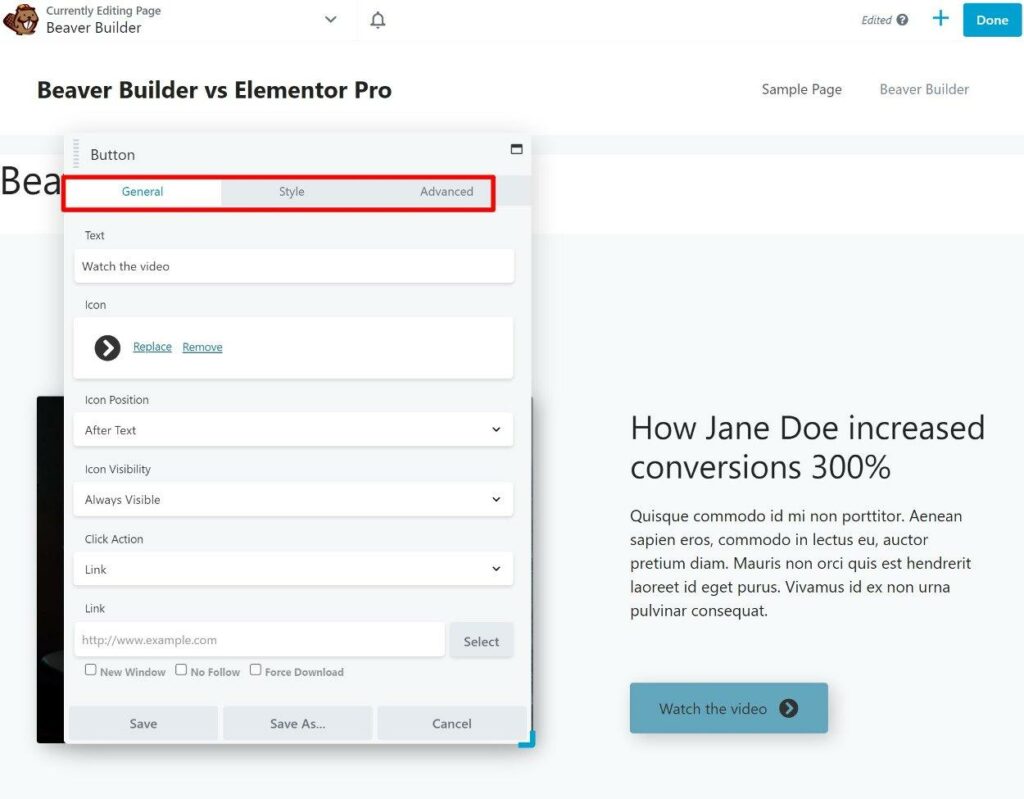Screen dimensions: 1024x799
Task: Enable the No Follow checkbox
Action: (181, 670)
